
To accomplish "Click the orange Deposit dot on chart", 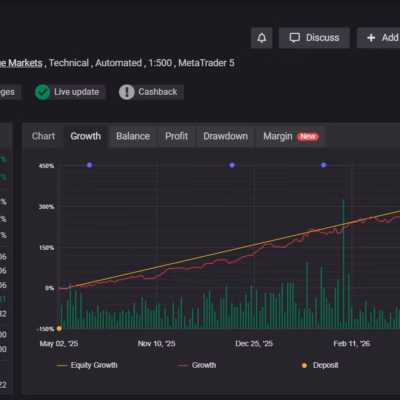I will click(59, 328).
